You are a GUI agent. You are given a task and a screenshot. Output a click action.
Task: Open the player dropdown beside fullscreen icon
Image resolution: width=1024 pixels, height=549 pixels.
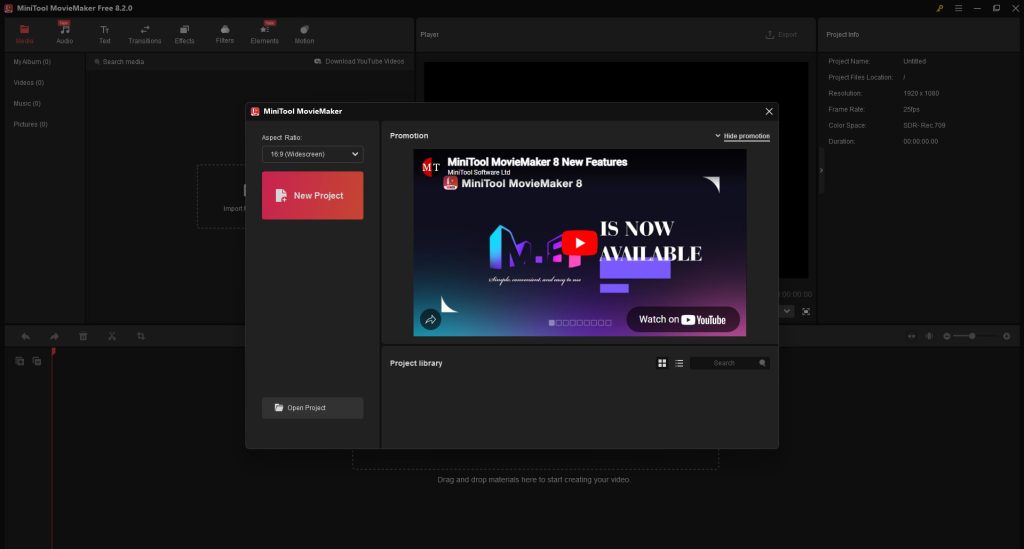click(788, 311)
